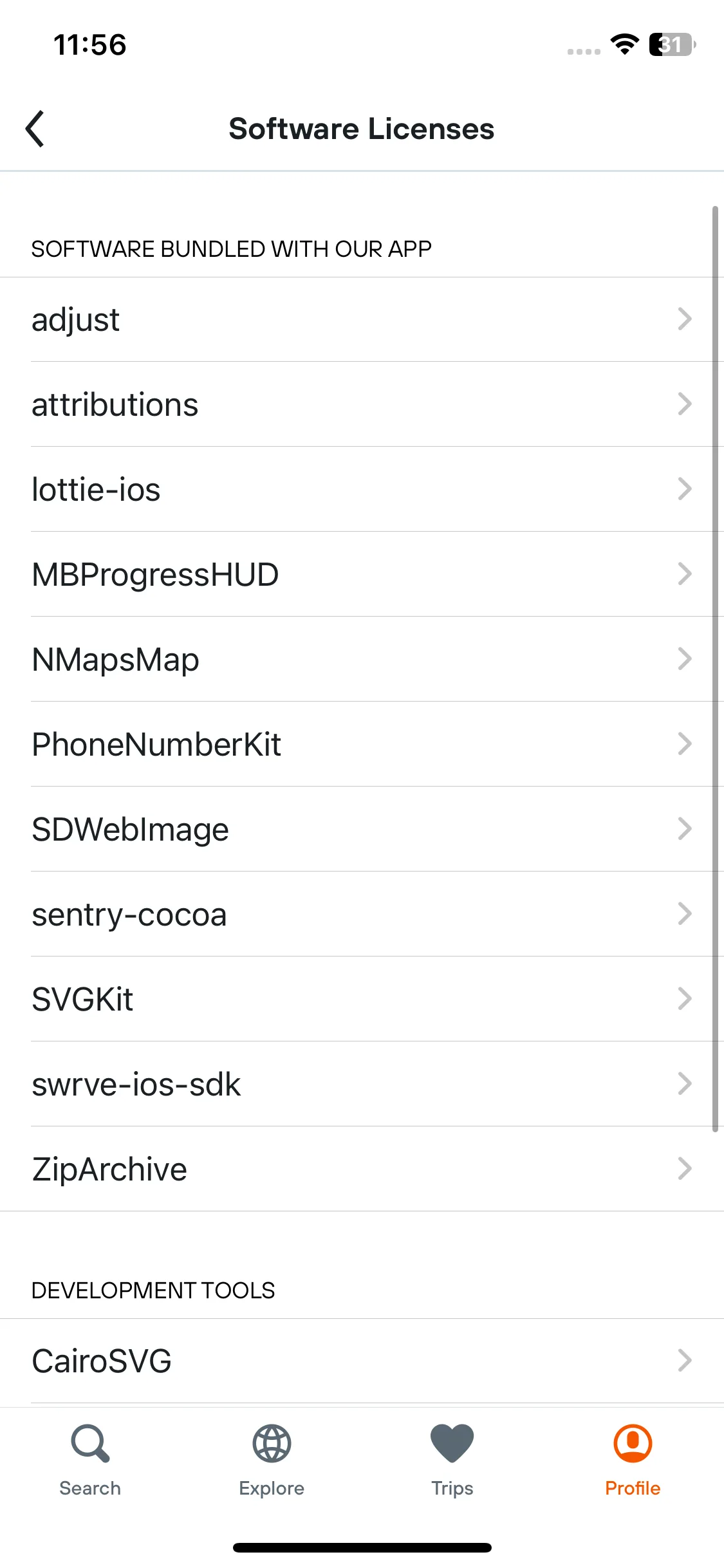The width and height of the screenshot is (724, 1568).
Task: Open the Trips heart icon
Action: pyautogui.click(x=452, y=1443)
